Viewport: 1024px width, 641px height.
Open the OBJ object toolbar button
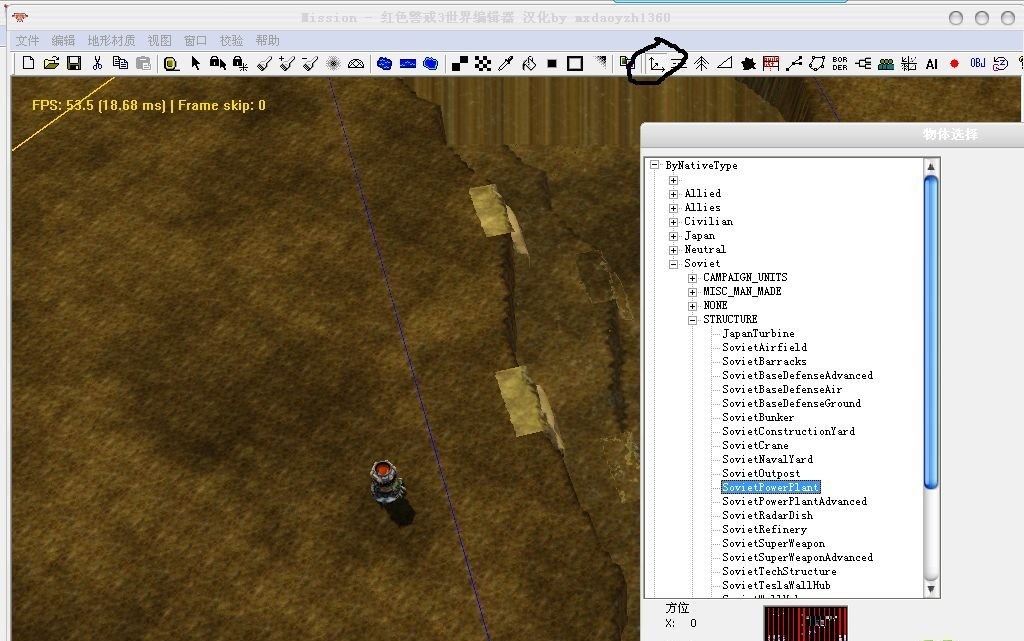coord(978,63)
